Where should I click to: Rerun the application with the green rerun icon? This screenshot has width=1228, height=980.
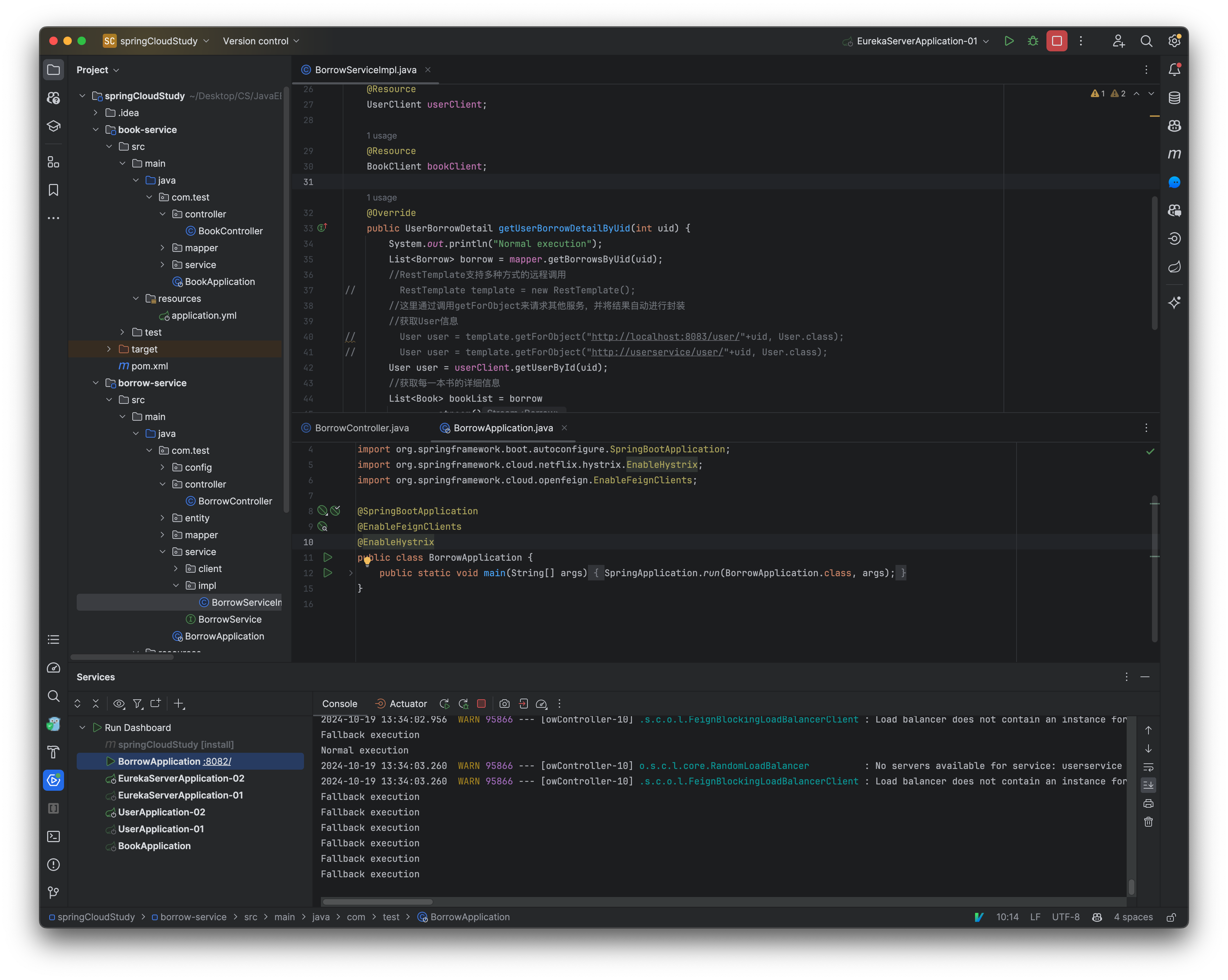tap(444, 704)
